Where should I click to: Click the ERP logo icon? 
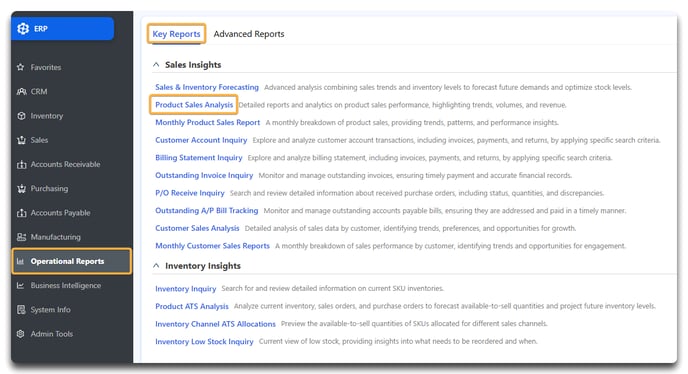pos(23,29)
